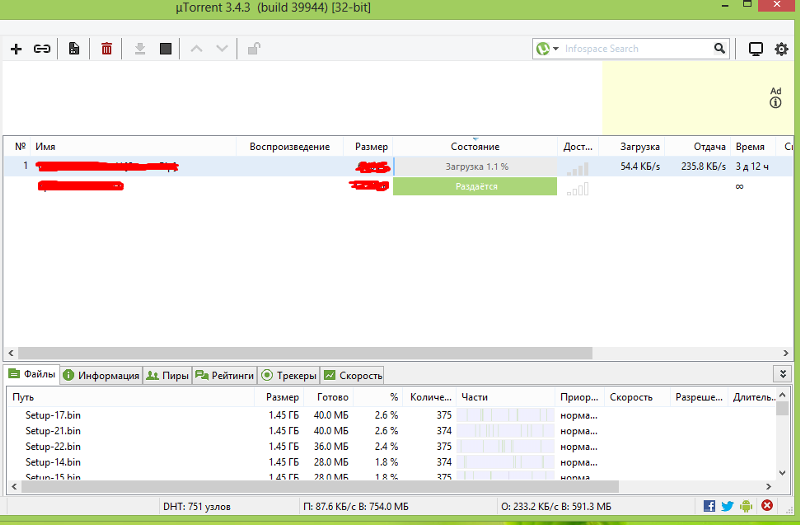This screenshot has height=525, width=800.
Task: Click the Раздаётся seeding status bar
Action: [475, 186]
